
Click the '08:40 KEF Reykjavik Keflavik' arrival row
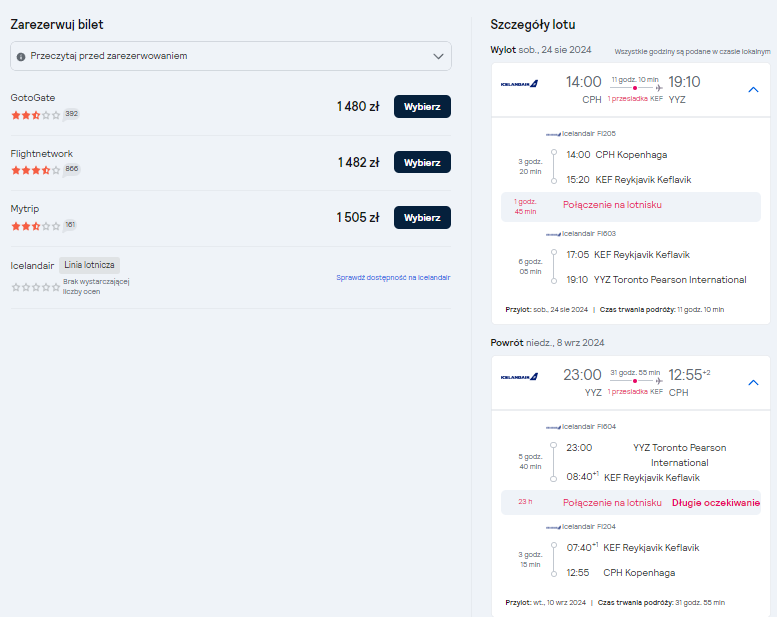pyautogui.click(x=633, y=477)
